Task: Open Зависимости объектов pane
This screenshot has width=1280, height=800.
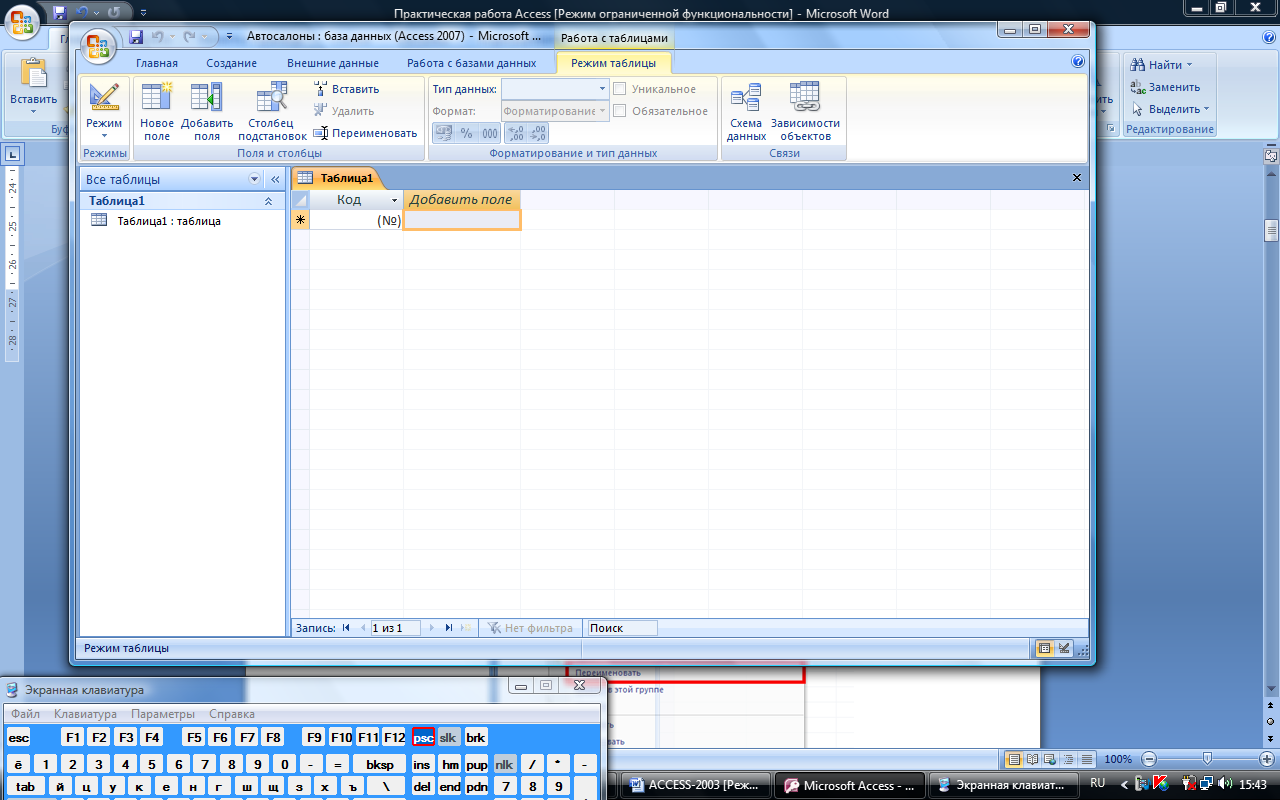Action: click(x=805, y=111)
